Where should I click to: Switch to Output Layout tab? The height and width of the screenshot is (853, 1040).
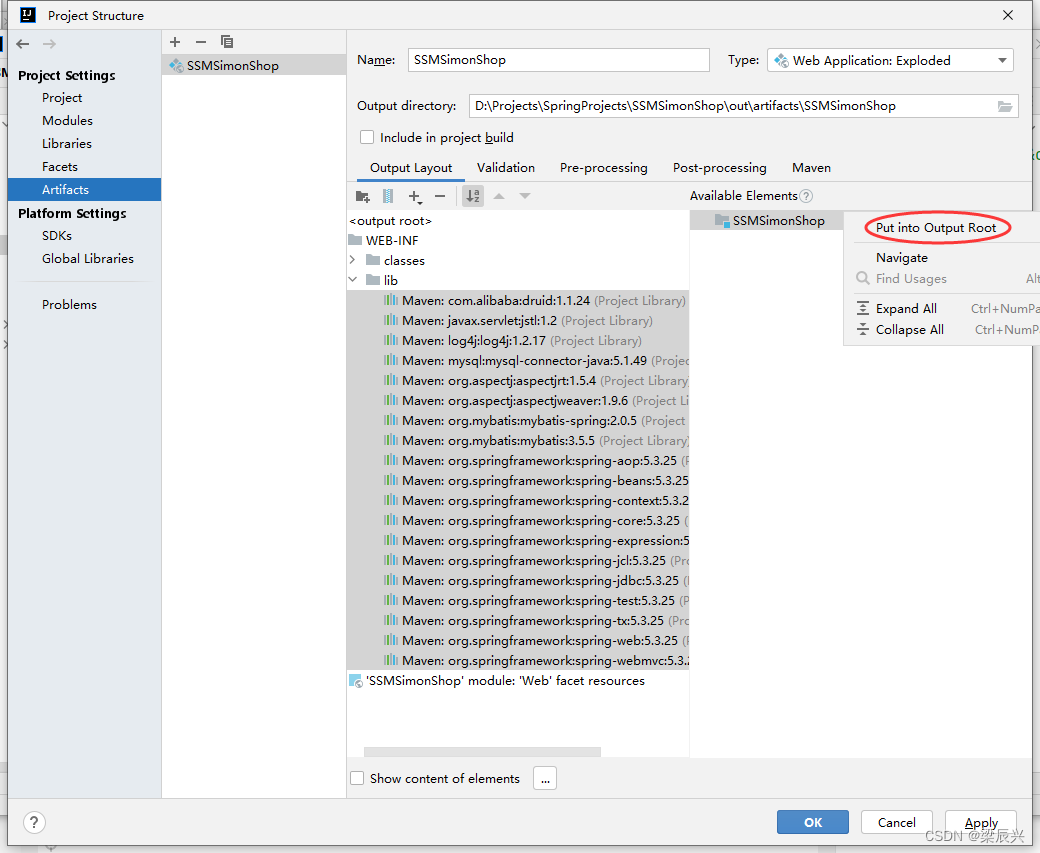[x=411, y=168]
